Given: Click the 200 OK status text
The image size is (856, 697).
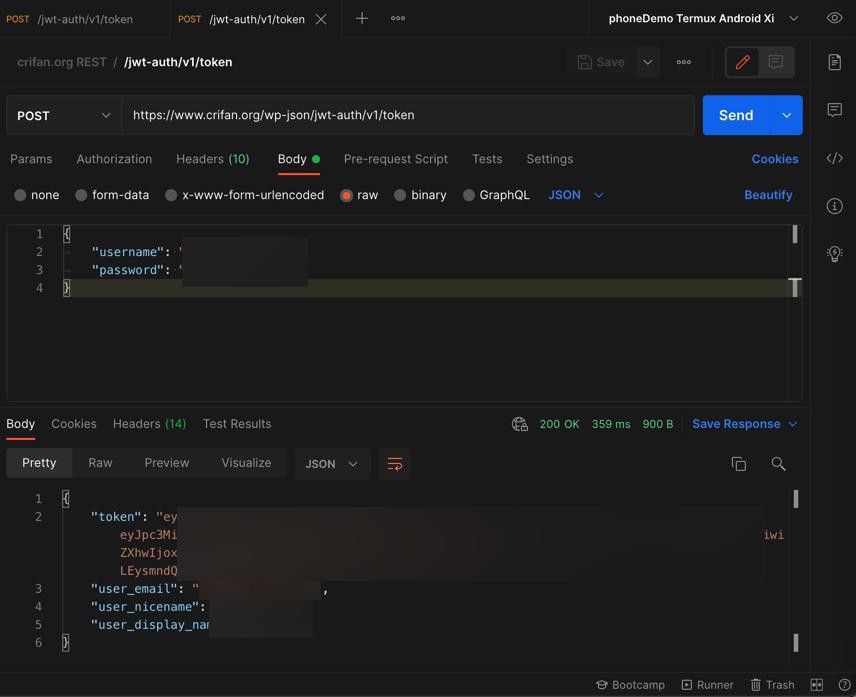Looking at the screenshot, I should [x=560, y=424].
